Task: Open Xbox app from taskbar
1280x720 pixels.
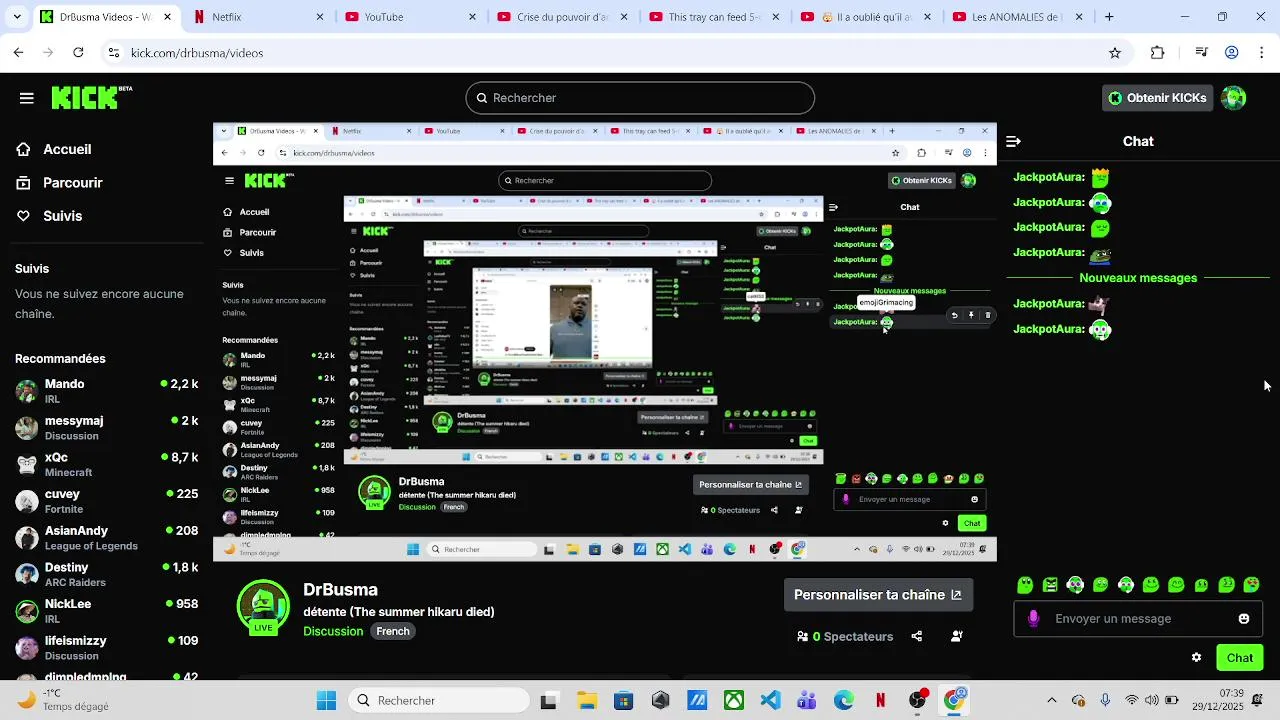Action: pos(734,701)
